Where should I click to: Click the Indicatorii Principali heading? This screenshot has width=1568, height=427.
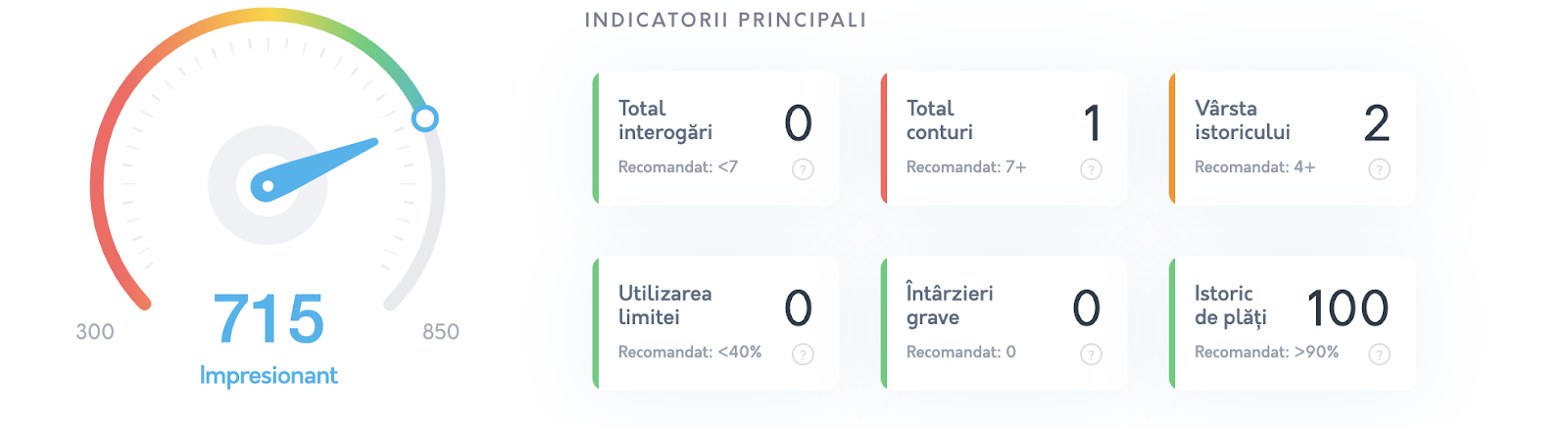pos(725,21)
